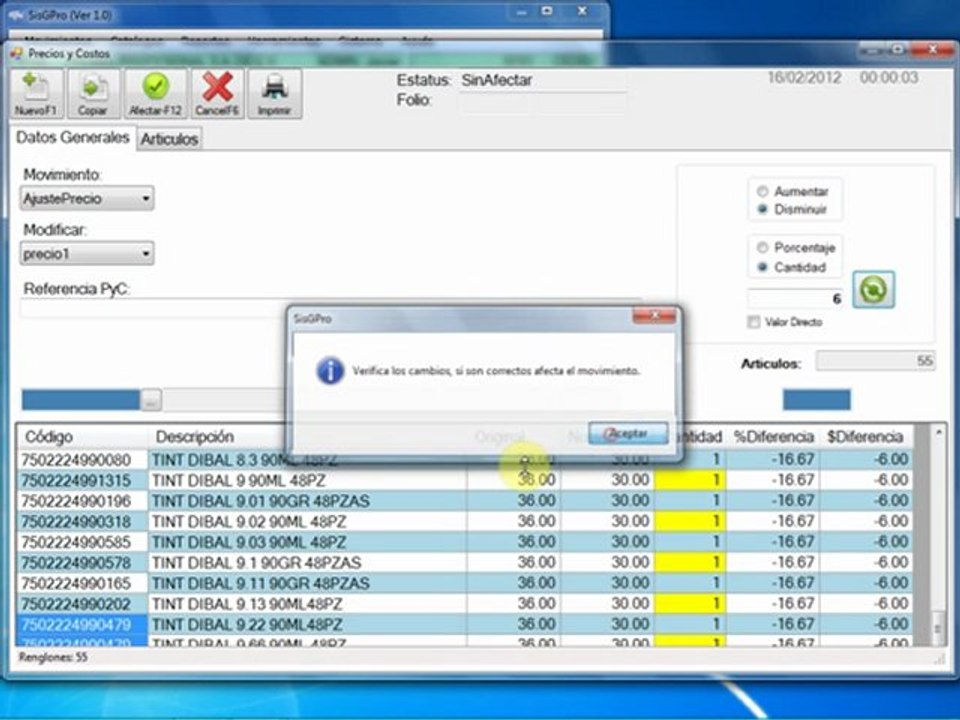Open the Modificar precio1 dropdown

(87, 253)
